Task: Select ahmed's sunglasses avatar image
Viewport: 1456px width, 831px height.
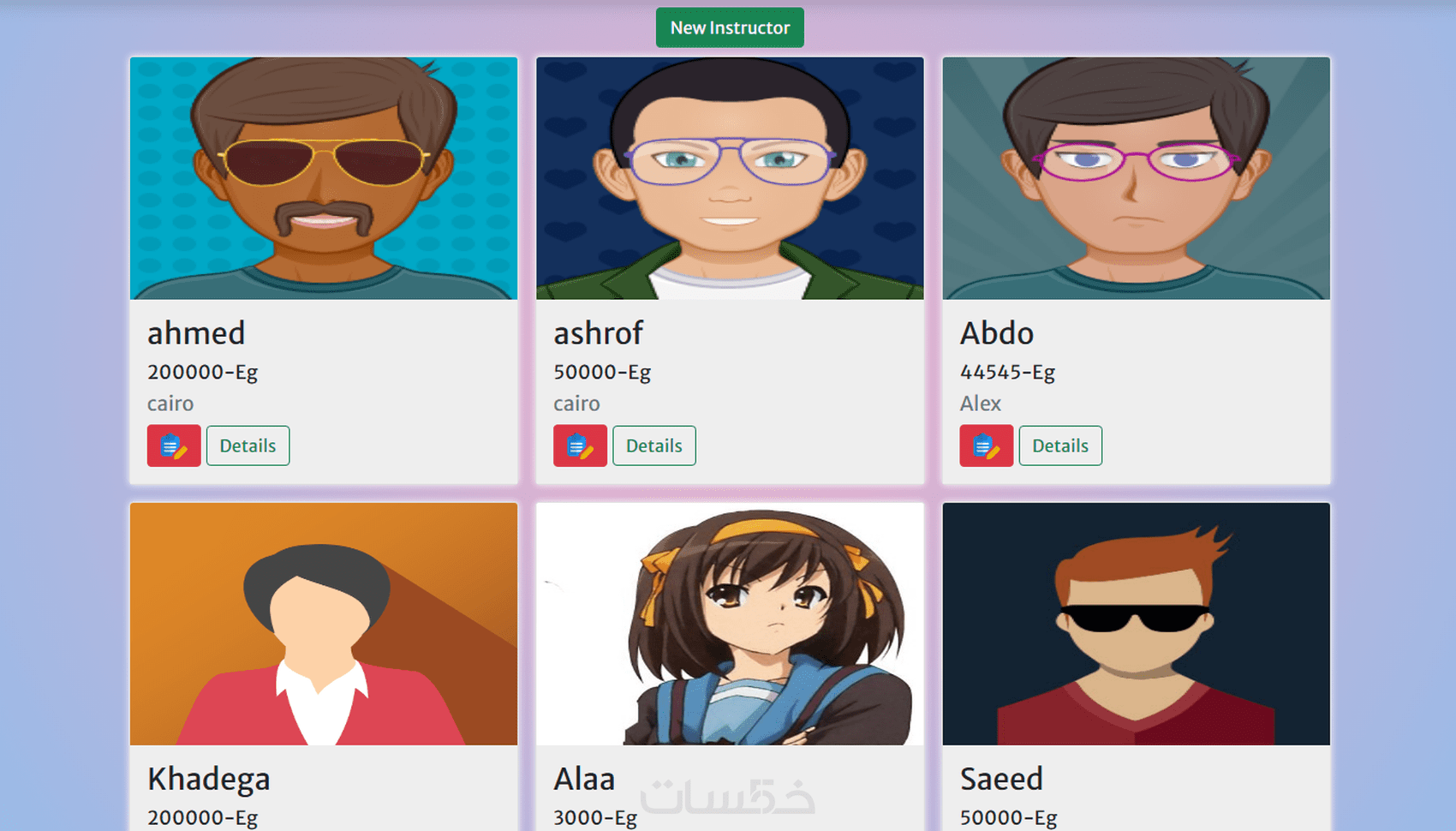Action: tap(324, 178)
